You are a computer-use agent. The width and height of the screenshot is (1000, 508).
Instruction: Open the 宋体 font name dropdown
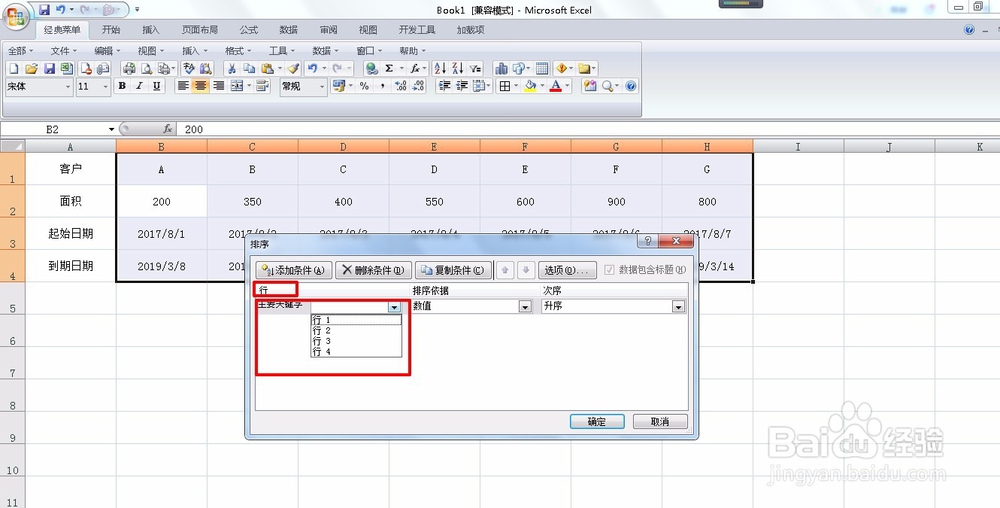68,87
